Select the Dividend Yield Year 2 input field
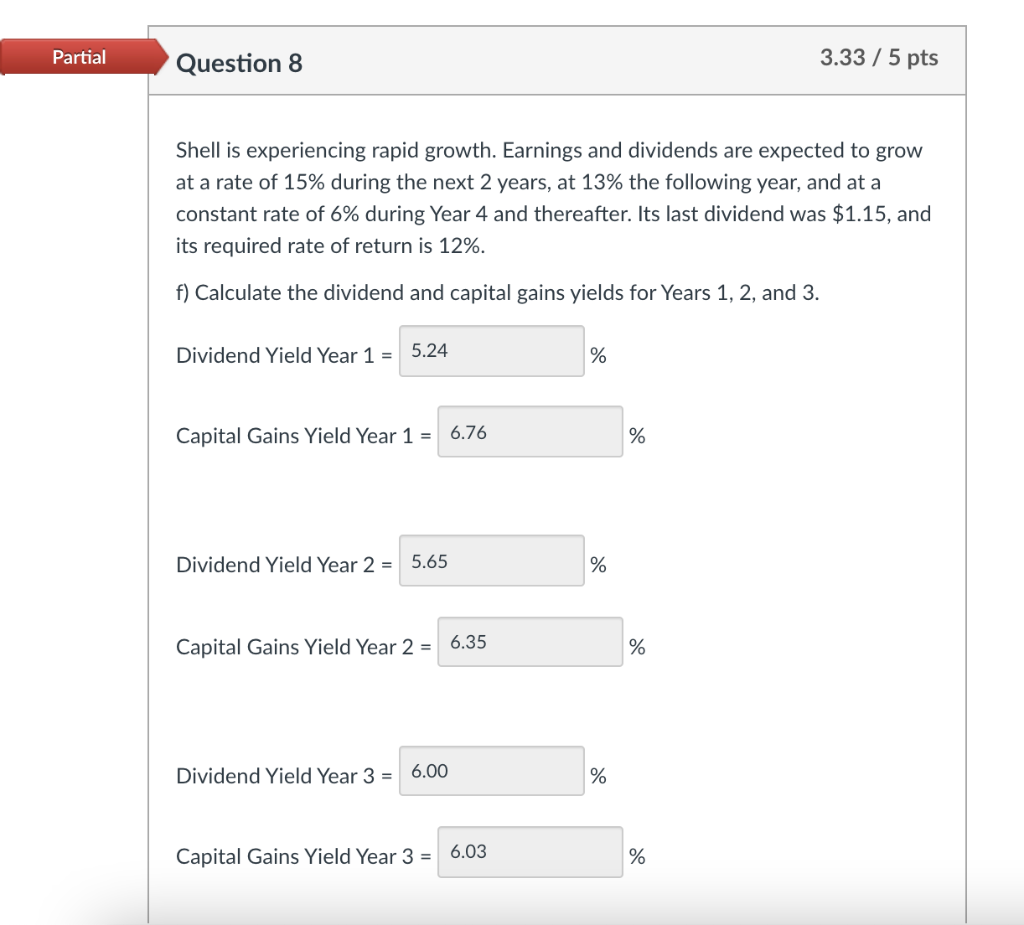 coord(491,561)
